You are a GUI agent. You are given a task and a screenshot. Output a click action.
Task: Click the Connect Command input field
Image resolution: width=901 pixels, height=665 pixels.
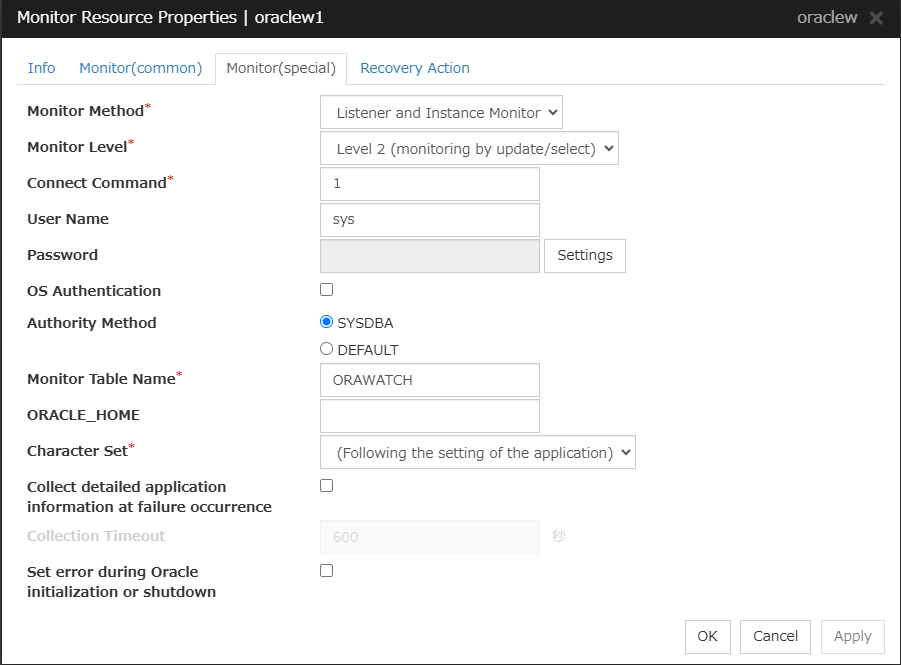point(429,184)
